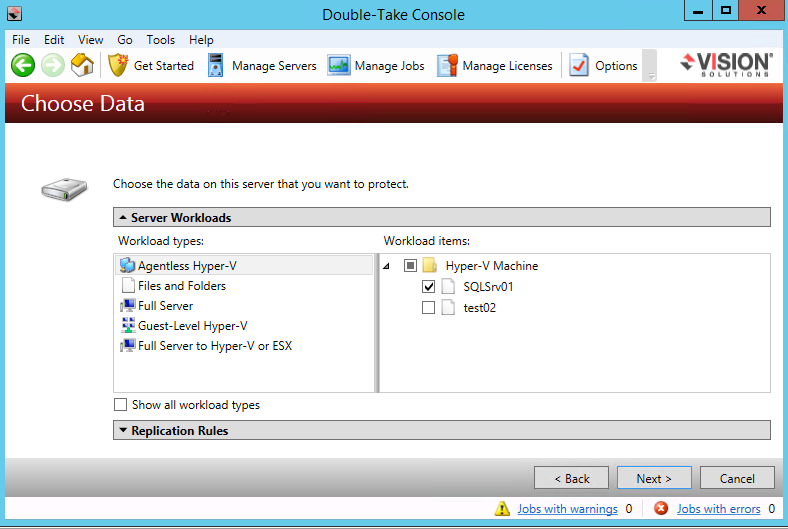Go back with the green arrow icon
This screenshot has height=529, width=788.
[23, 65]
